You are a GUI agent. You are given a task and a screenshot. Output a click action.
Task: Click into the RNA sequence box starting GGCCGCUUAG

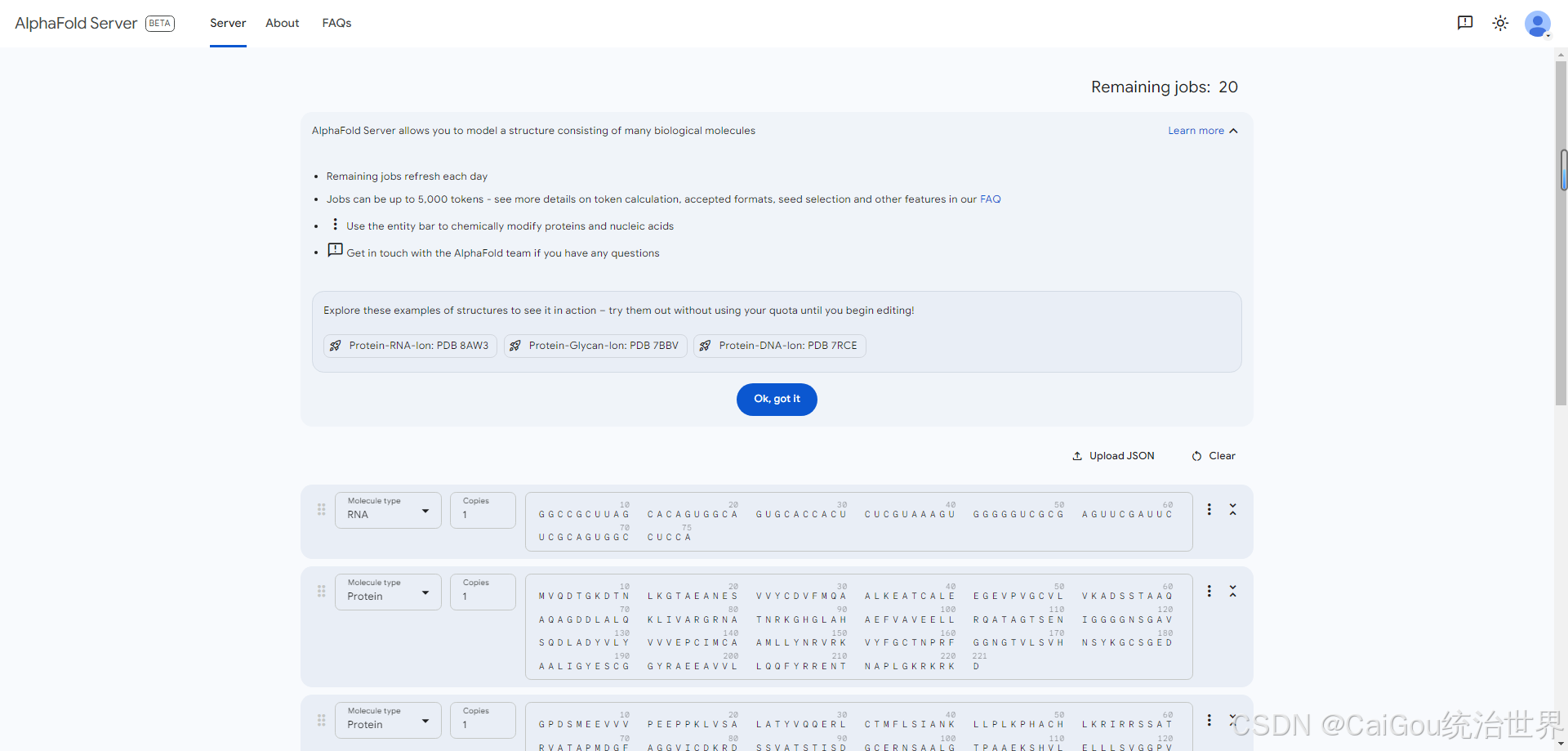click(x=858, y=521)
